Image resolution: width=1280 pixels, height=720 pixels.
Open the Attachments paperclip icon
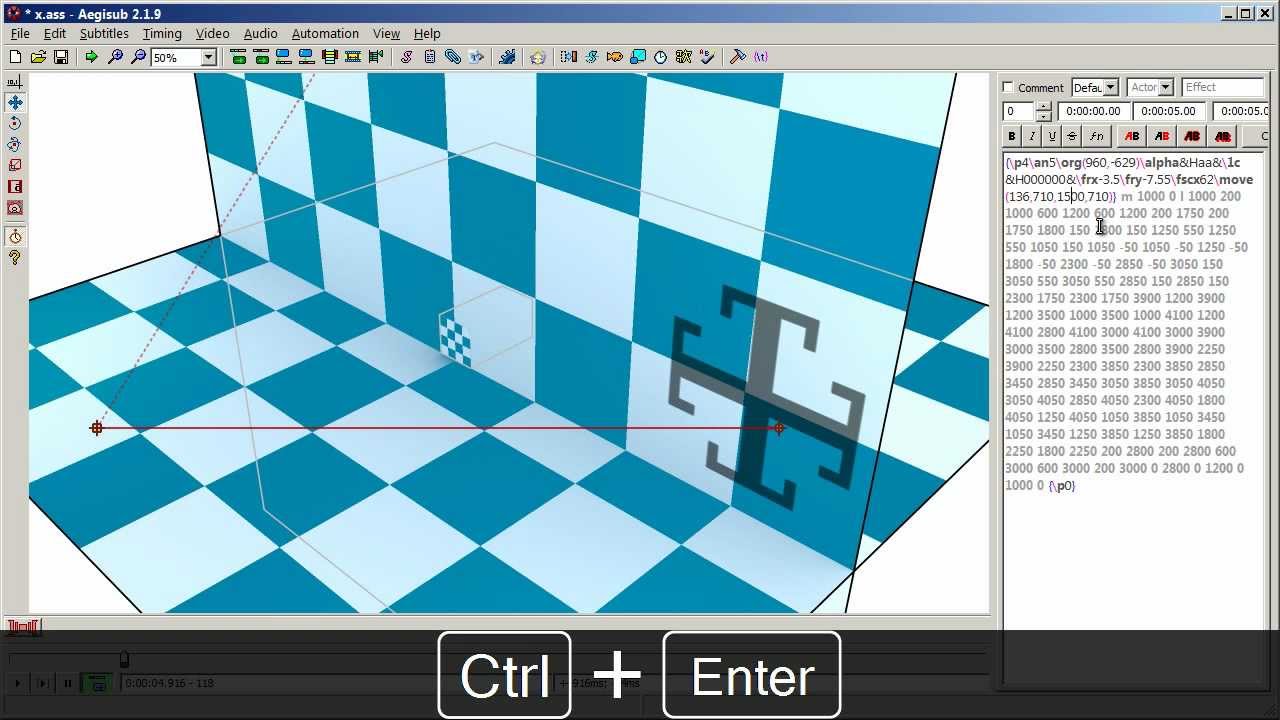[x=453, y=57]
